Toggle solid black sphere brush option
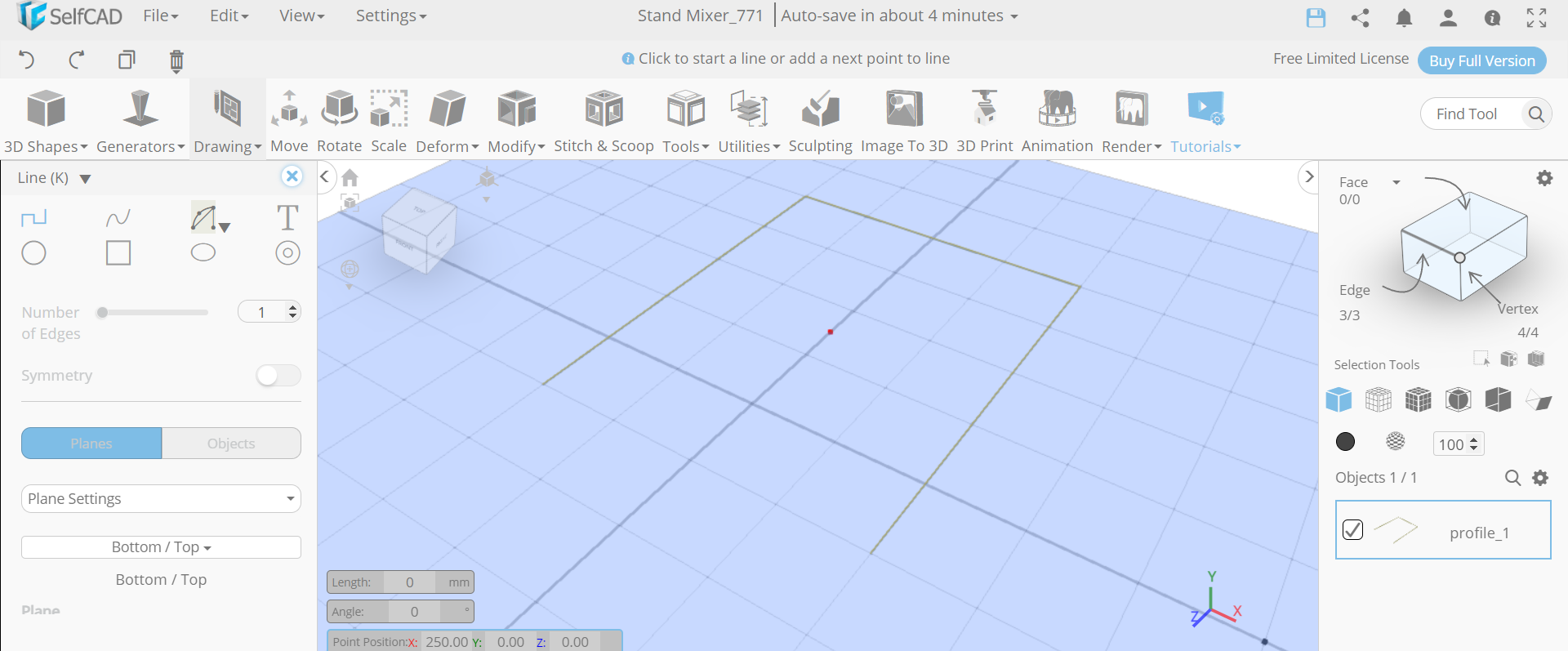The width and height of the screenshot is (1568, 651). pos(1345,442)
